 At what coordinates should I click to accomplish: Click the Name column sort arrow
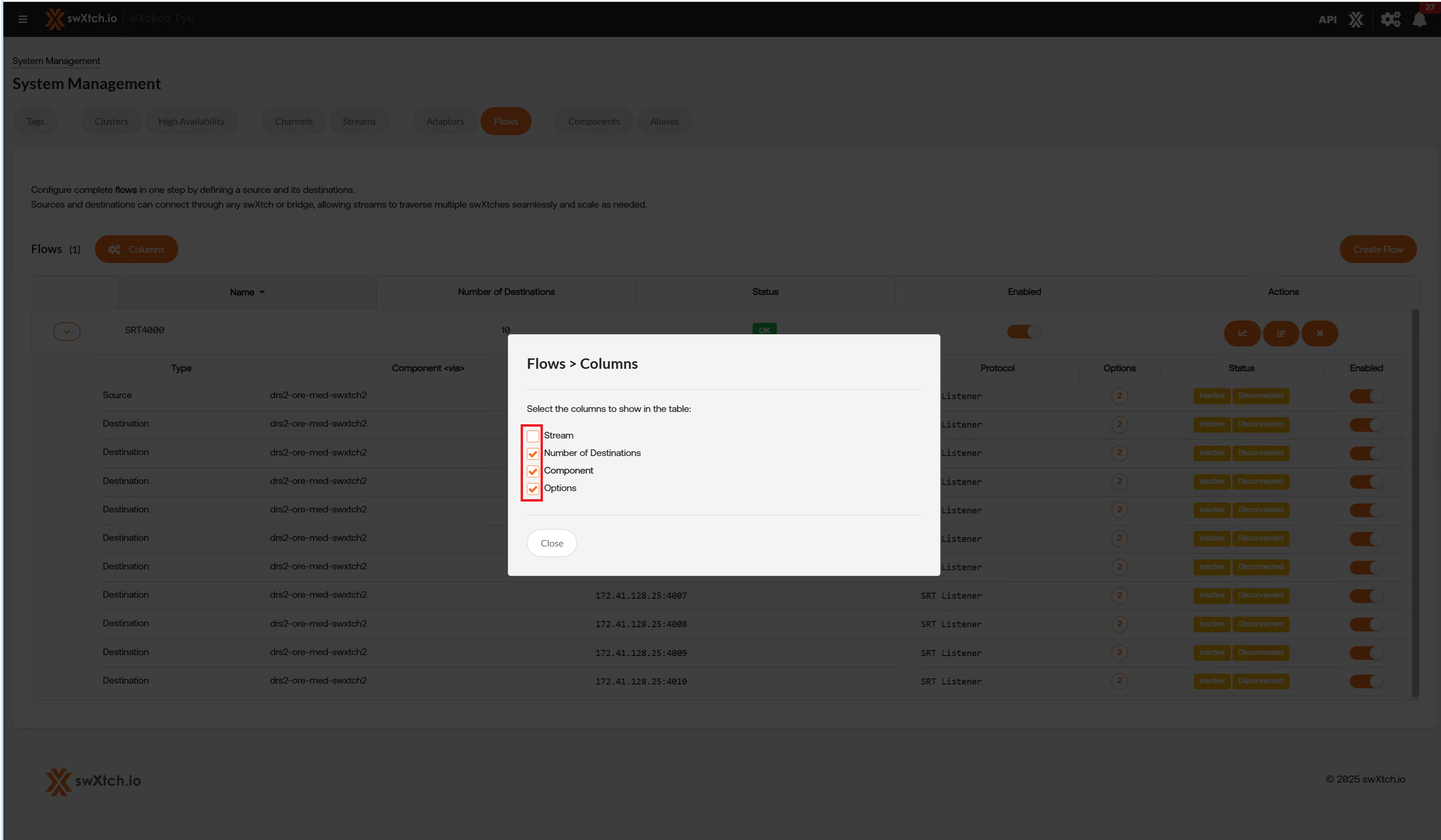262,292
